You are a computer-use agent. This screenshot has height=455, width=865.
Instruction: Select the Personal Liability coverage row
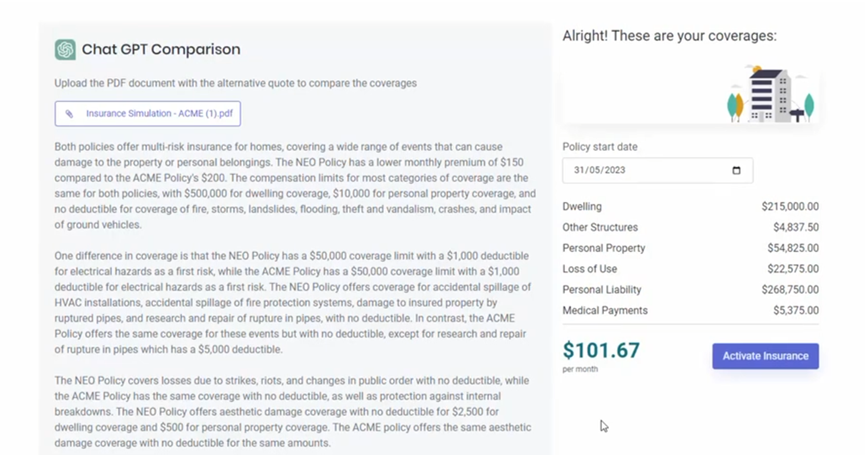click(690, 290)
